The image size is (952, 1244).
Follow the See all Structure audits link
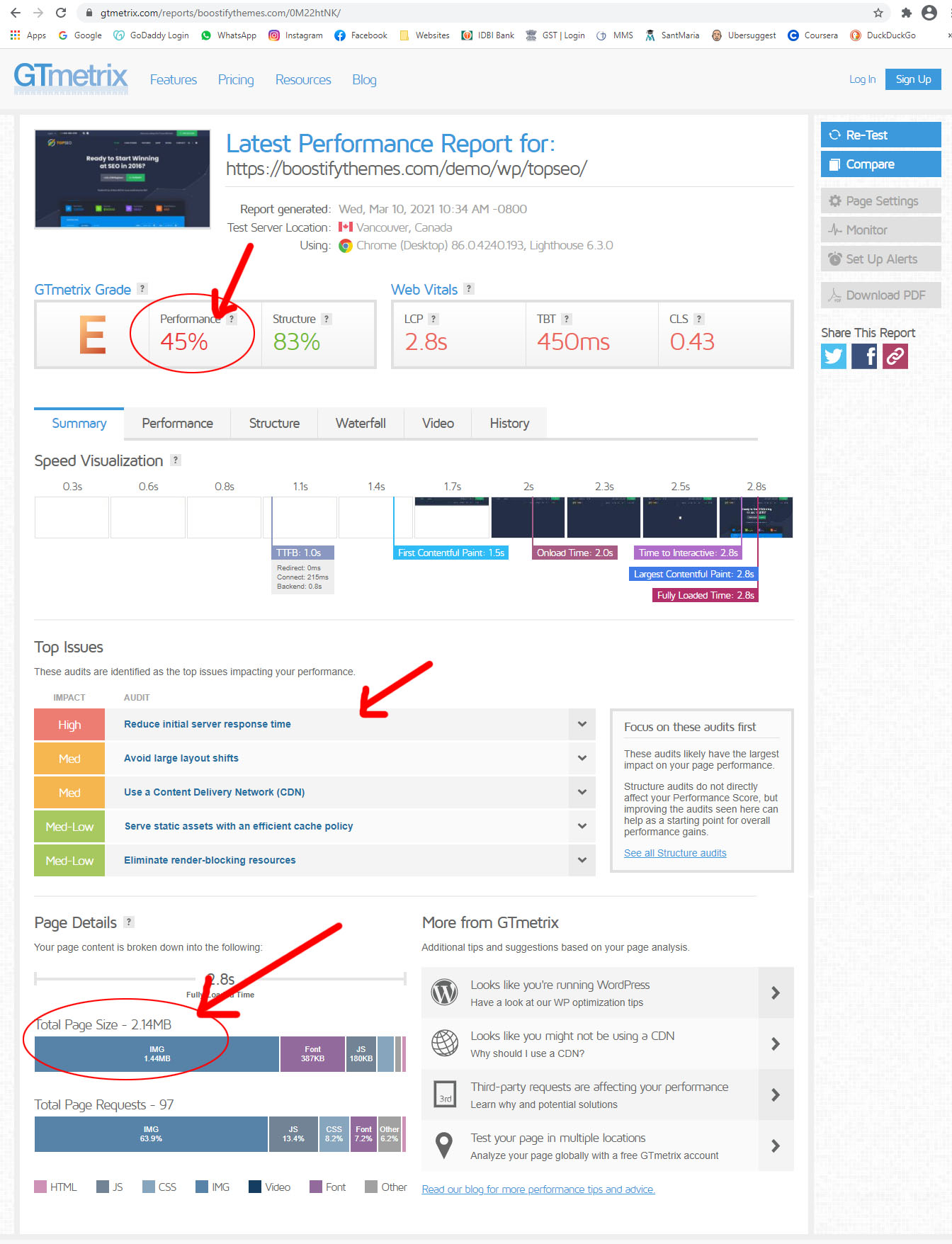point(675,853)
